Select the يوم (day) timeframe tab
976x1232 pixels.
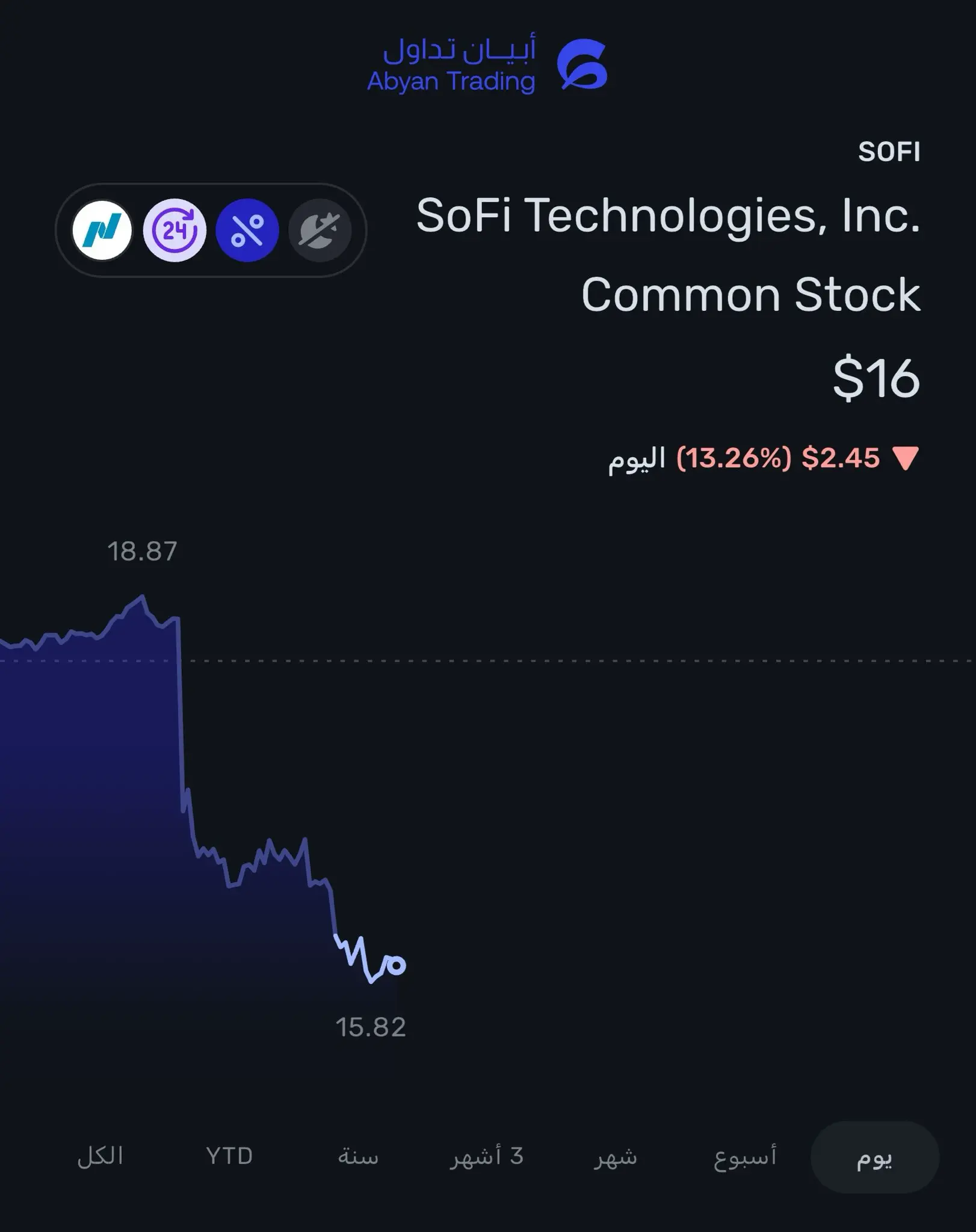tap(874, 1156)
